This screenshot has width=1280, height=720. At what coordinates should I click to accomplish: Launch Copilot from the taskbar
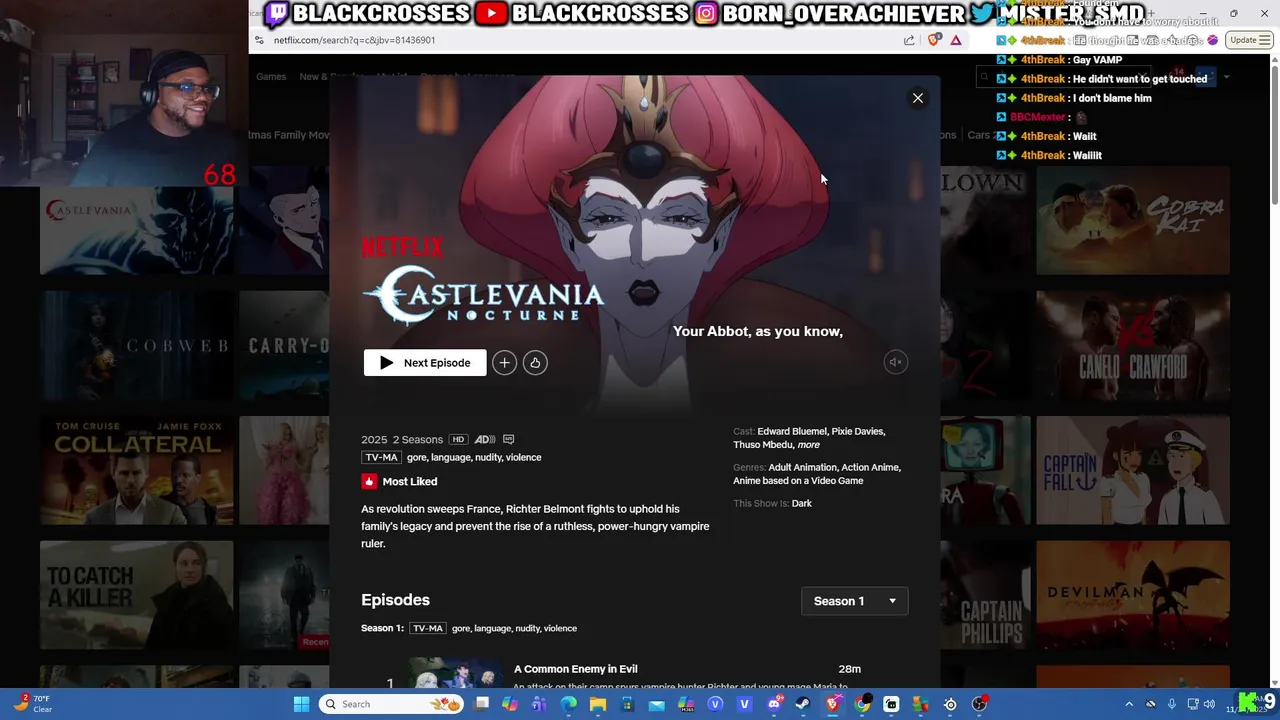pyautogui.click(x=510, y=704)
